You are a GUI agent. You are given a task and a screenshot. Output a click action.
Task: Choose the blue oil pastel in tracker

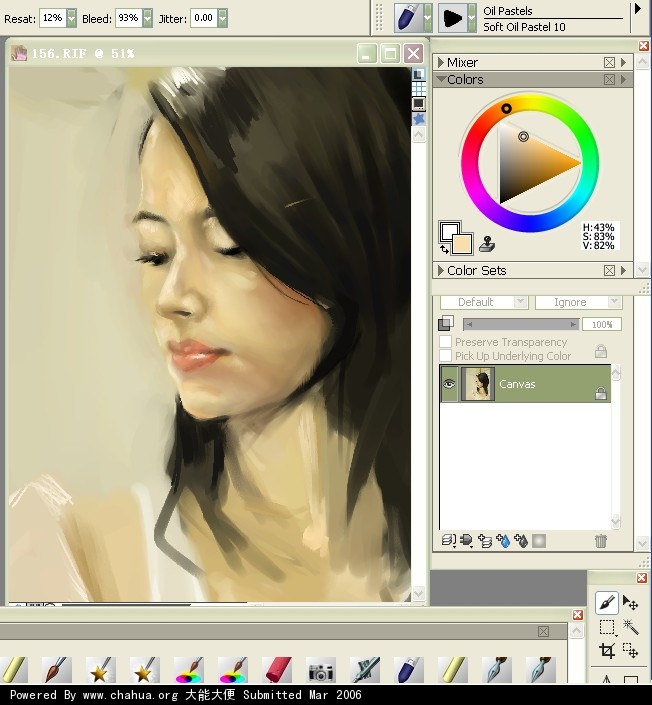pos(409,670)
